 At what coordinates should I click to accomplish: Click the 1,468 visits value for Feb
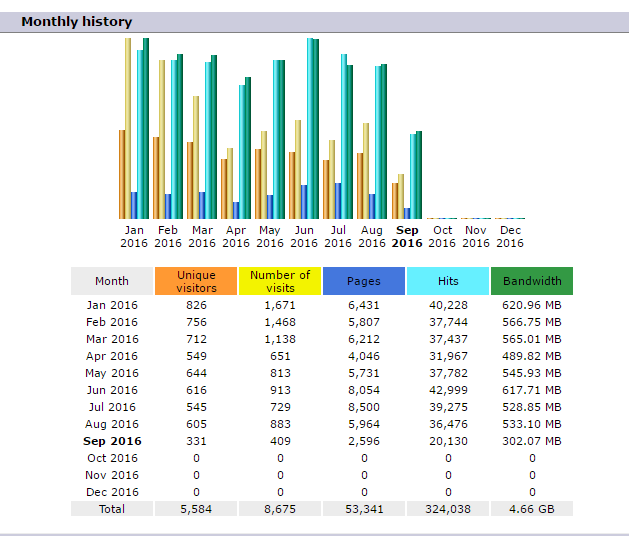coord(280,322)
